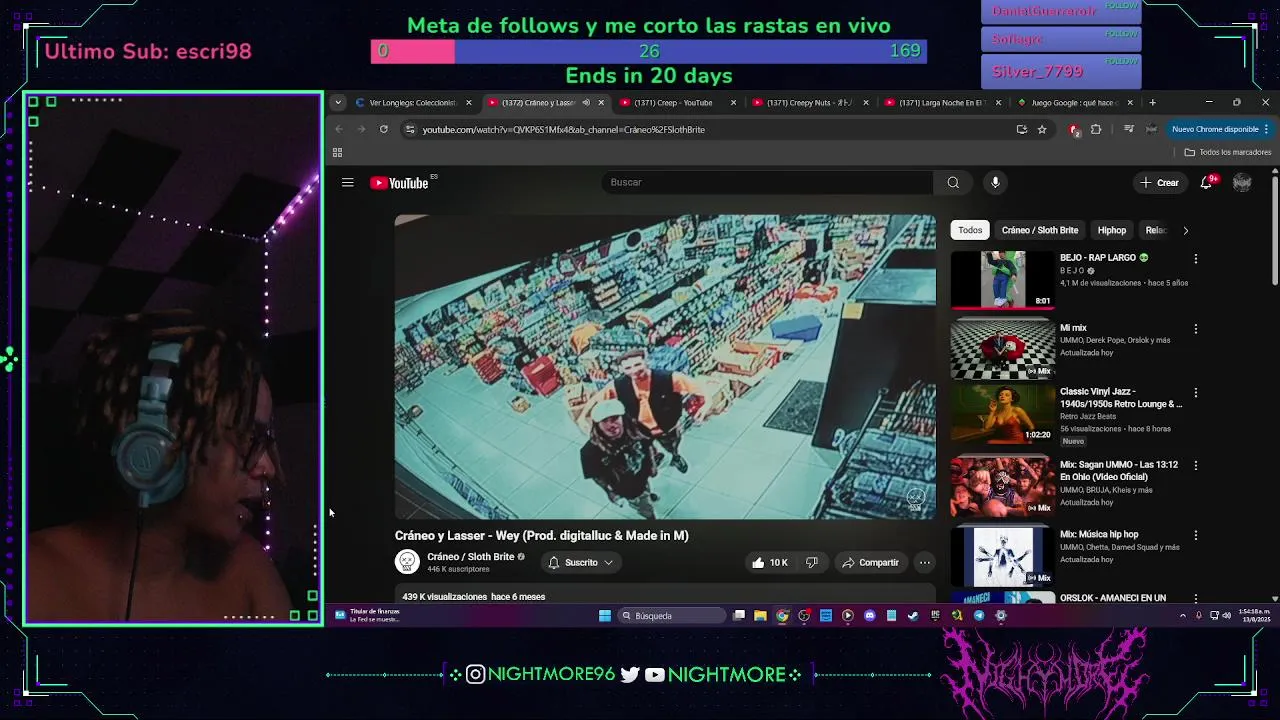Bookmark this page with star icon
Screen dimensions: 1280x720
tap(1042, 129)
